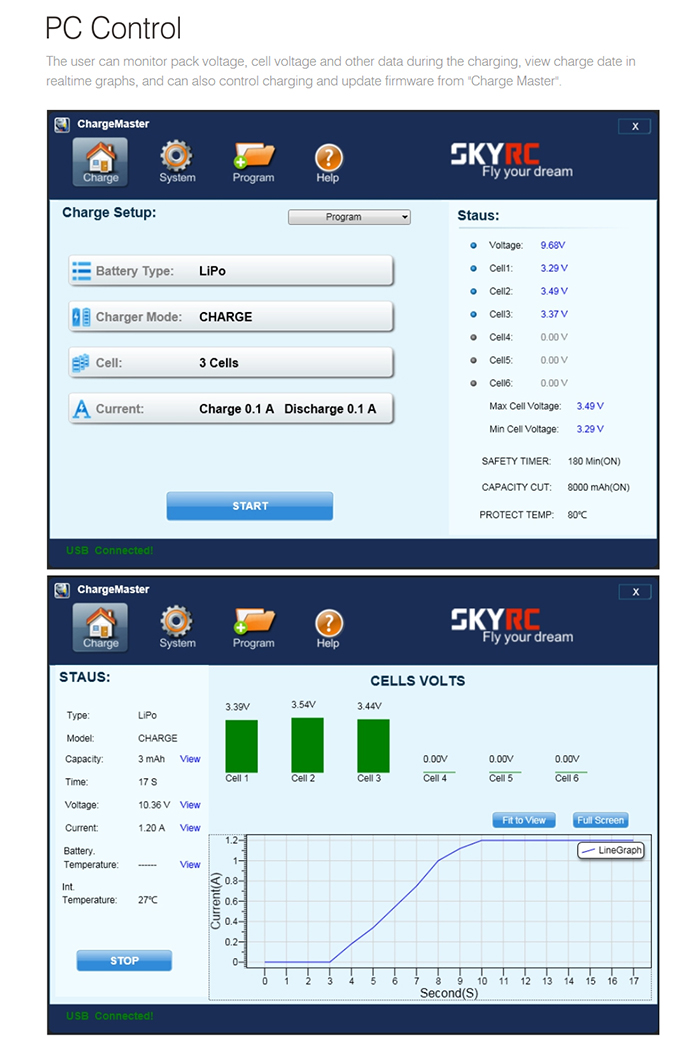Click the Voltage status indicator dot
700x1050 pixels.
tap(473, 245)
